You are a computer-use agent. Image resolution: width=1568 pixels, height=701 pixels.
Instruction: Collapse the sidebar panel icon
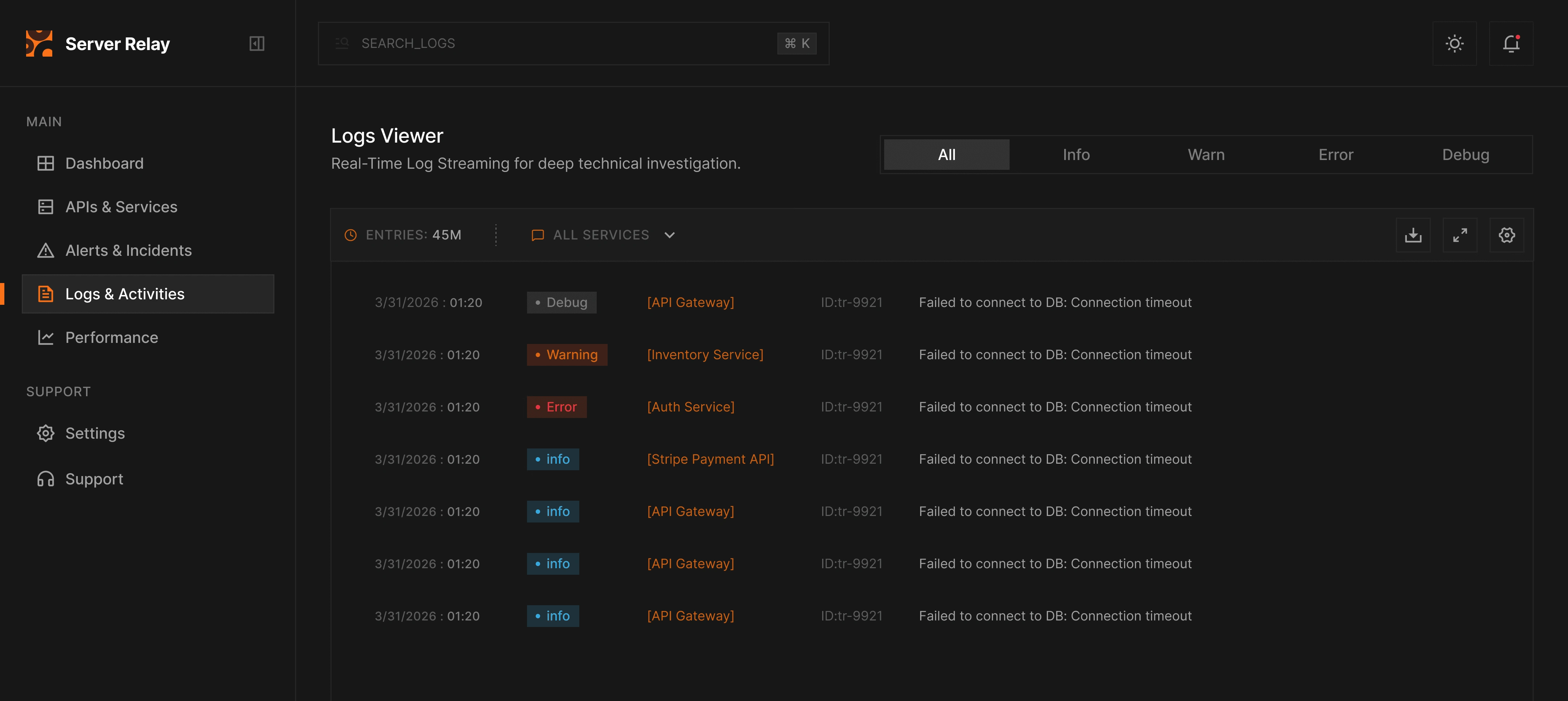(x=256, y=44)
